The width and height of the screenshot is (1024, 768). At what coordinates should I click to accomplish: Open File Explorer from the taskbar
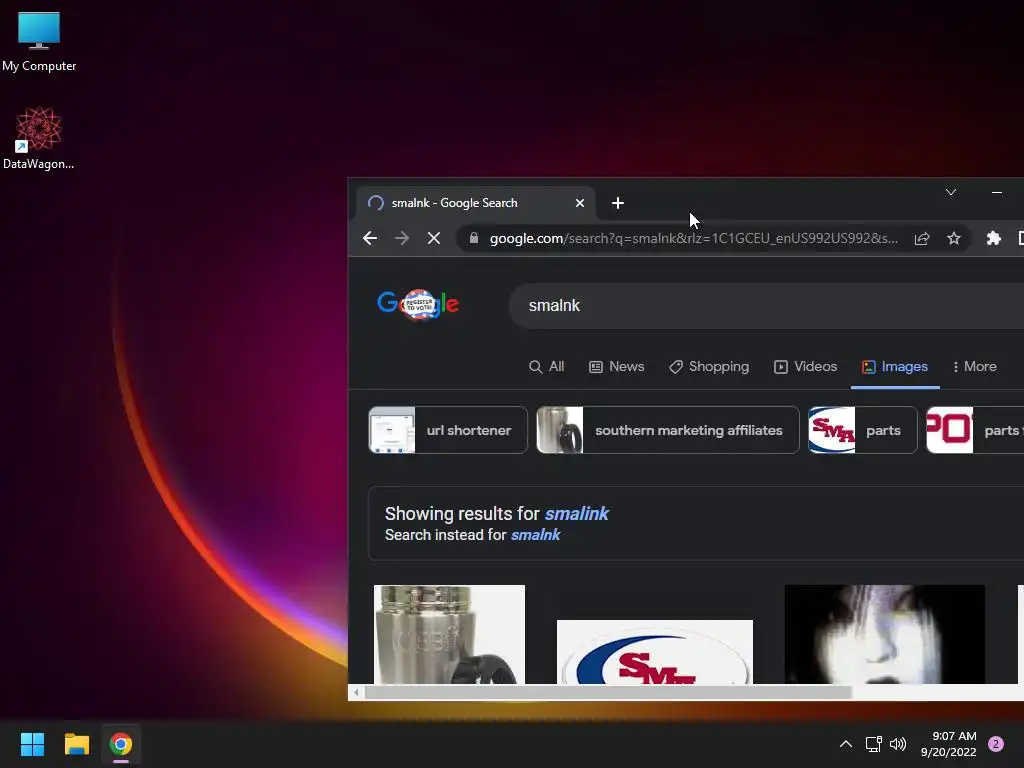tap(76, 744)
